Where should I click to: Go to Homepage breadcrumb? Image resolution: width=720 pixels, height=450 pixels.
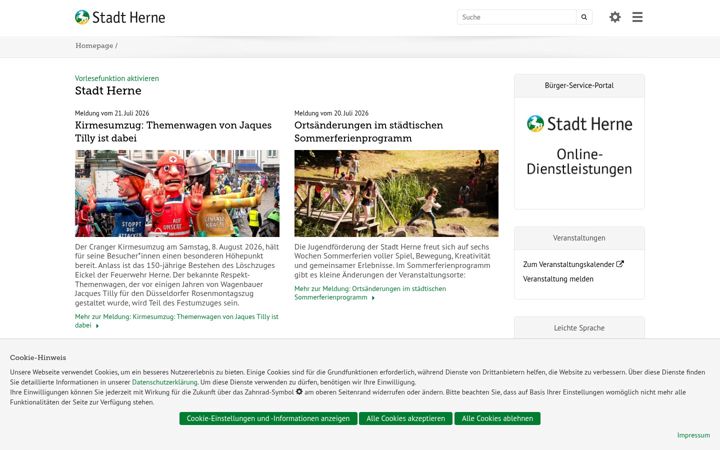tap(94, 45)
